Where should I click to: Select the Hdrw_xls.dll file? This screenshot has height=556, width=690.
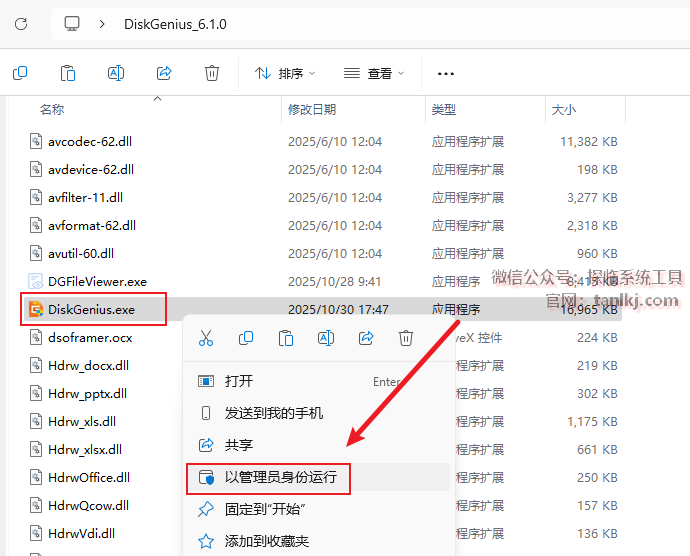pos(82,422)
